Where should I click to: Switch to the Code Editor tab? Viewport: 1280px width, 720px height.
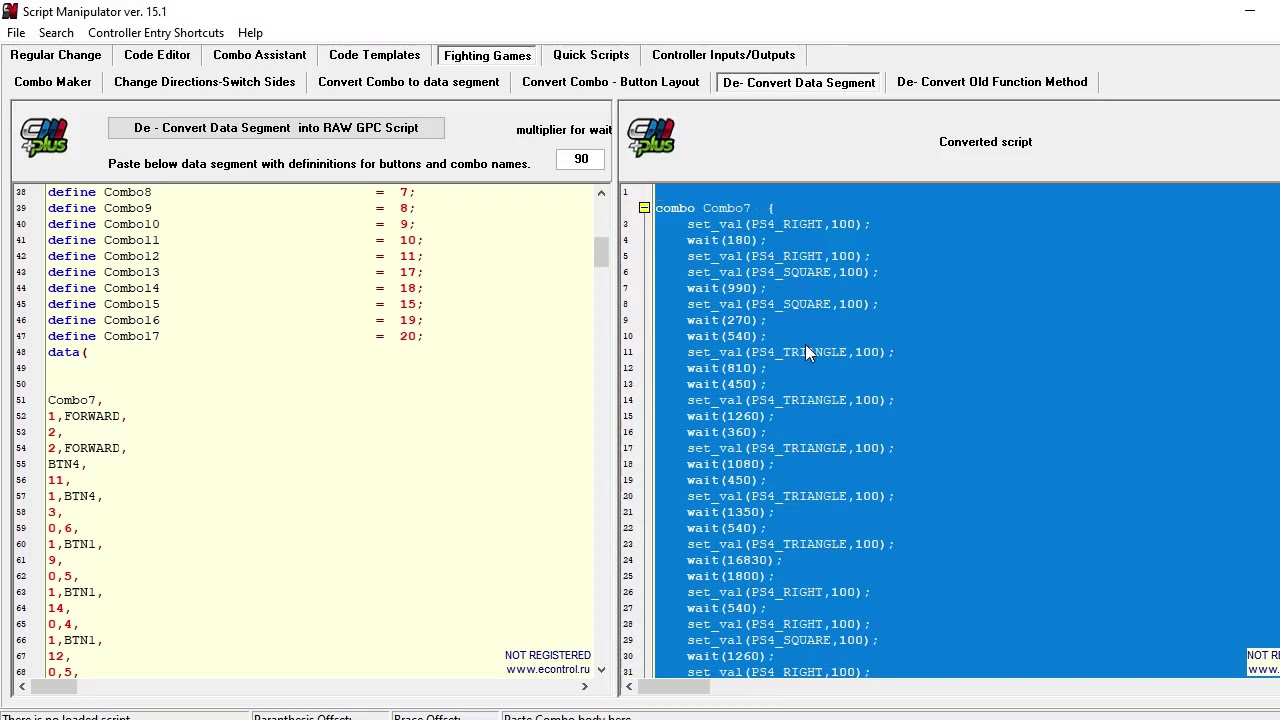[157, 55]
